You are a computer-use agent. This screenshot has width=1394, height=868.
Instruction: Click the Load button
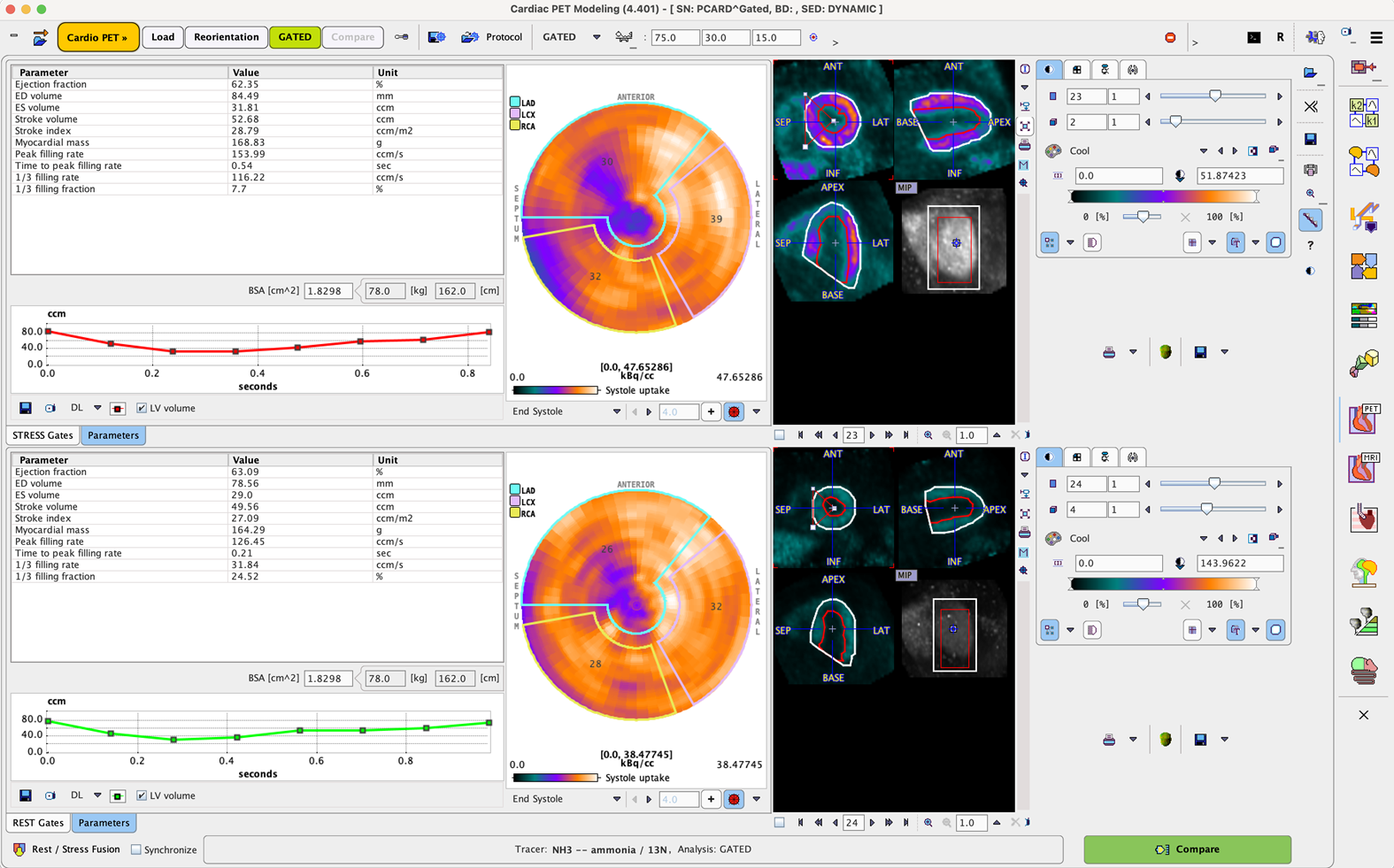pos(163,37)
